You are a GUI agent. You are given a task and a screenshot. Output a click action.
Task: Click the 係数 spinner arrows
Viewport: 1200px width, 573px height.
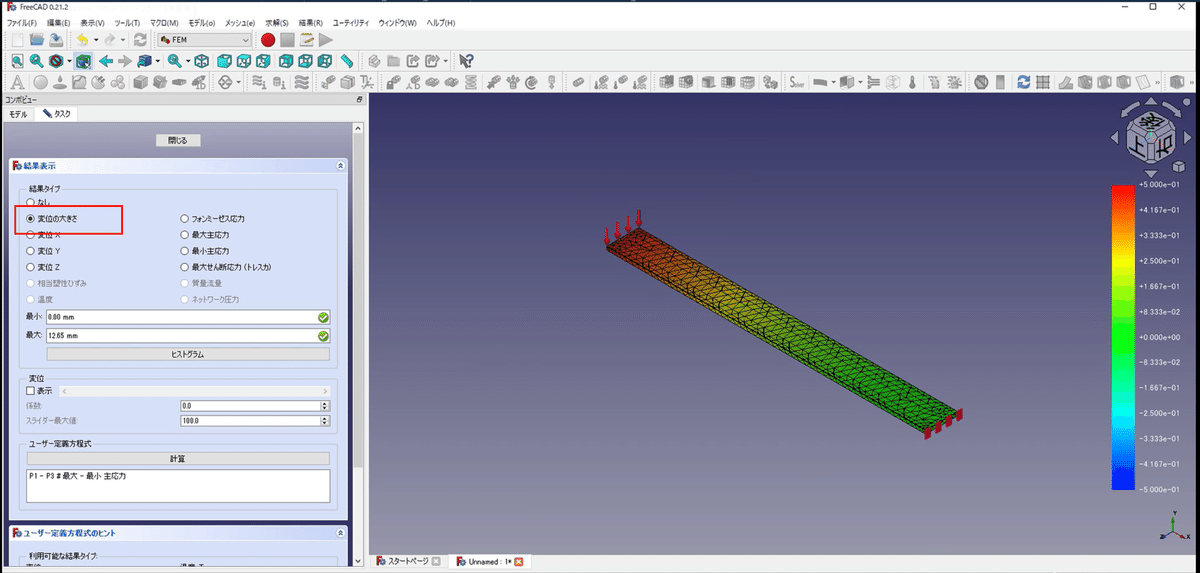pyautogui.click(x=325, y=406)
